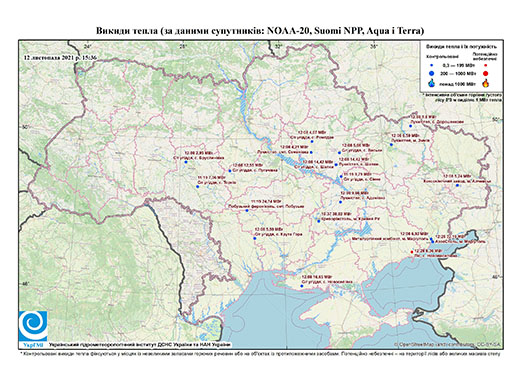
Task: Click the Ukrainian Hydrometeorological Institute caption
Action: click(x=140, y=345)
